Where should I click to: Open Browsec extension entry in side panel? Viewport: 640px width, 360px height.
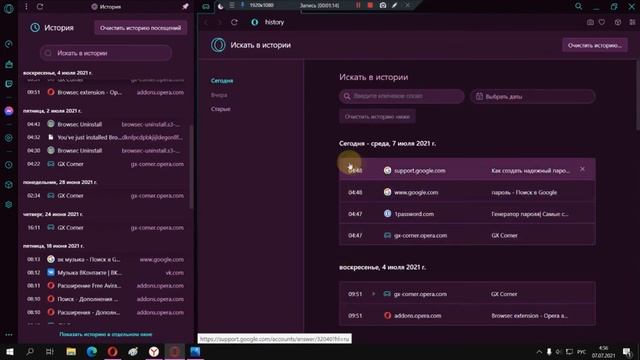[x=105, y=92]
